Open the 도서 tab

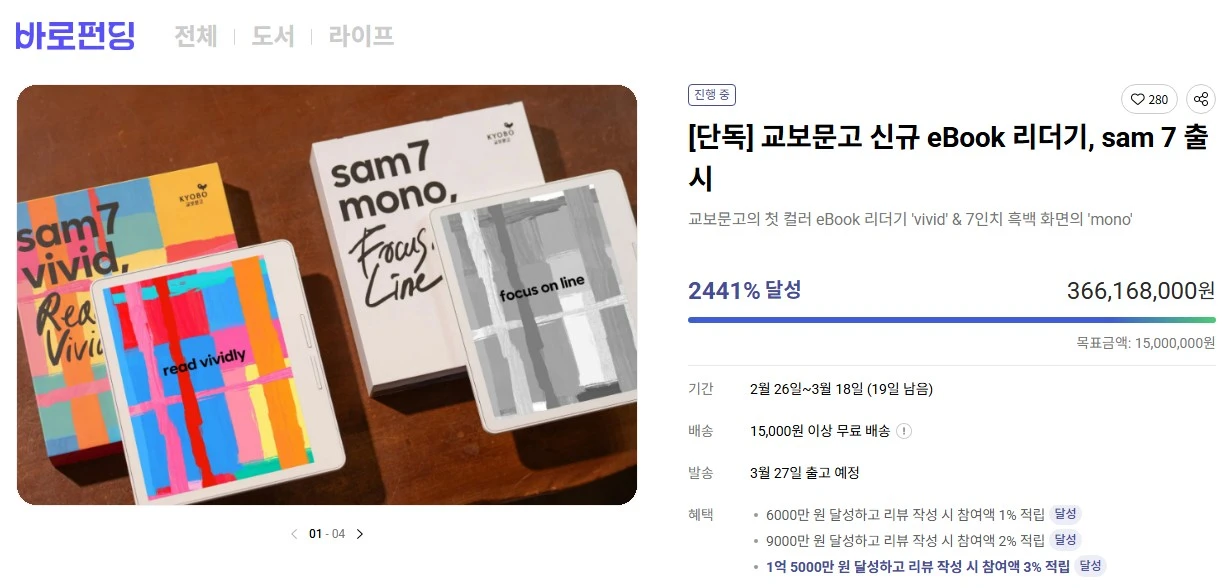click(x=273, y=36)
